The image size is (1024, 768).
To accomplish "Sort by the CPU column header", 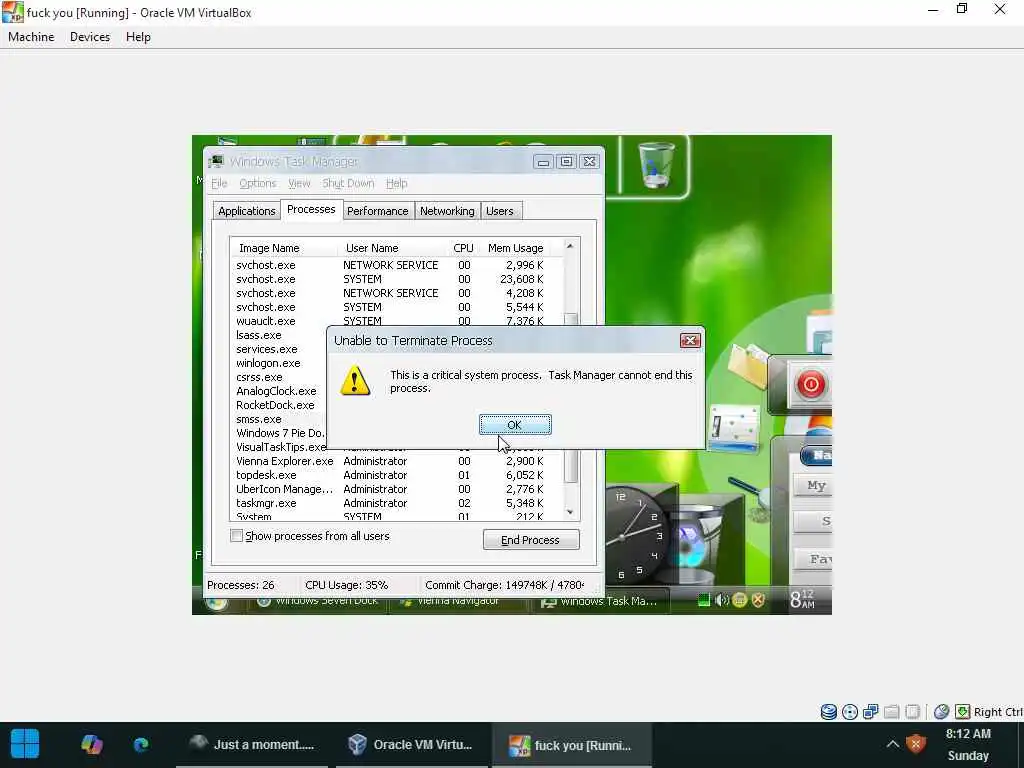I will coord(463,248).
